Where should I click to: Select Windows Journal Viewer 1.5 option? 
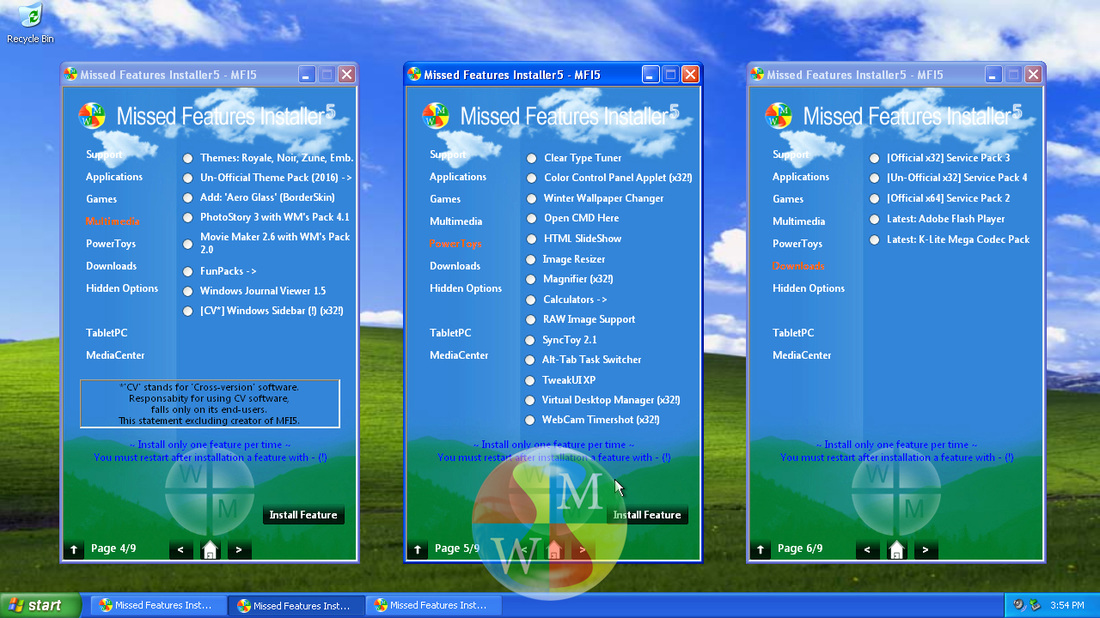pyautogui.click(x=188, y=291)
